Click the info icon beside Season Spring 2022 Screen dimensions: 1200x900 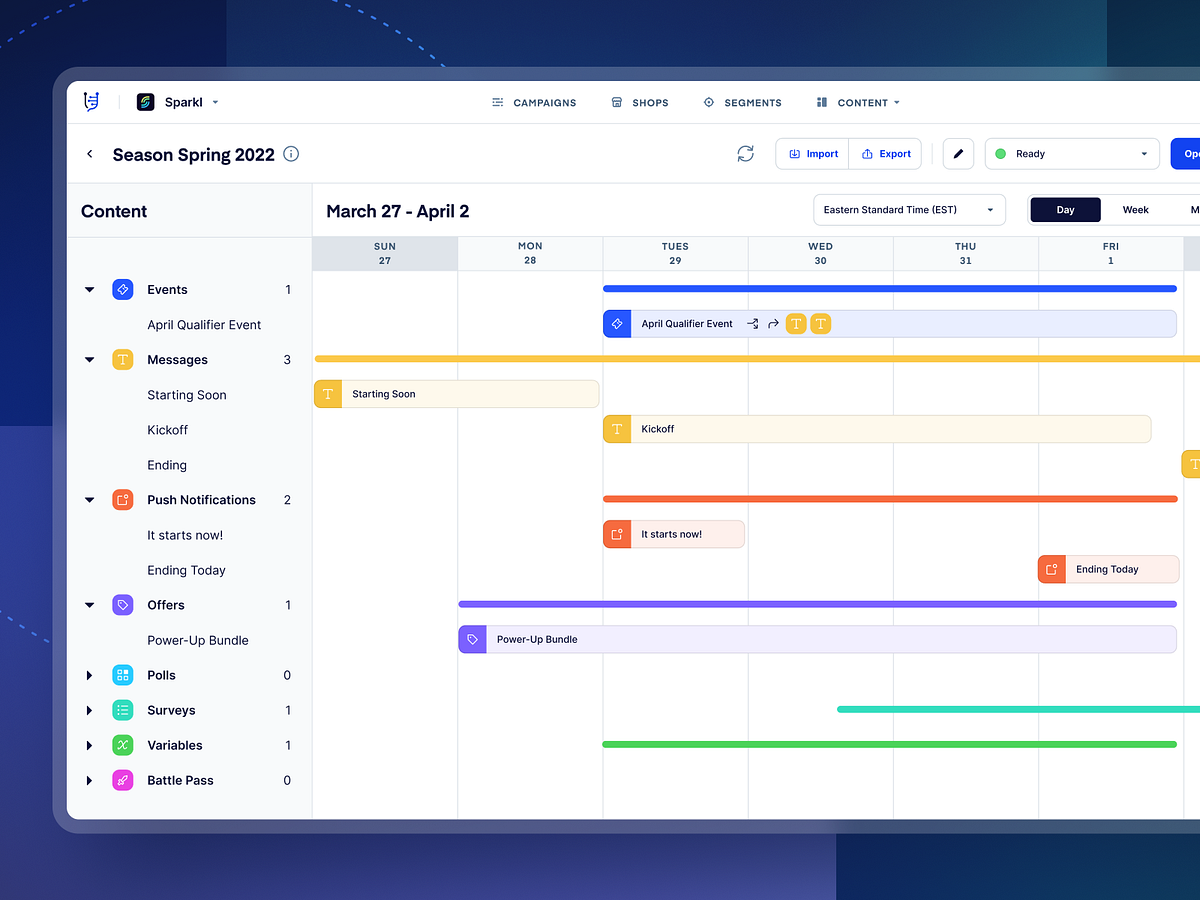click(x=290, y=154)
